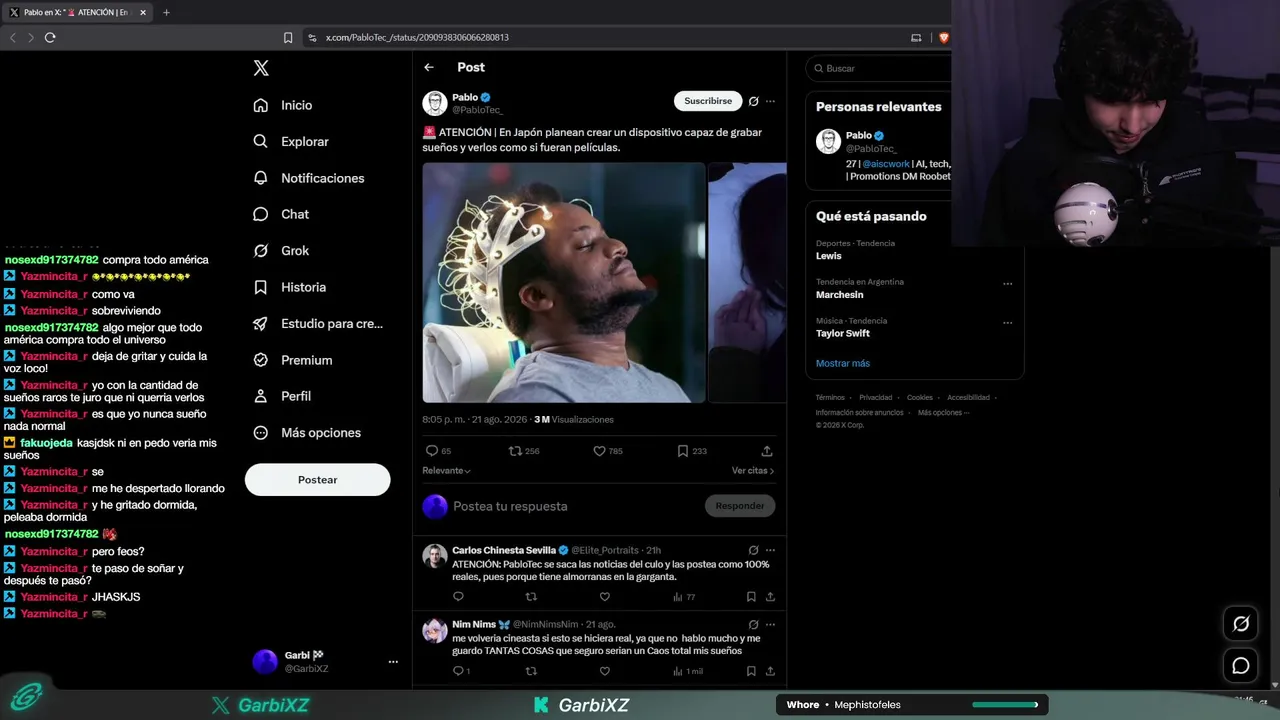Reply to Nim Nims' comment
Viewport: 1280px width, 720px height.
[461, 671]
